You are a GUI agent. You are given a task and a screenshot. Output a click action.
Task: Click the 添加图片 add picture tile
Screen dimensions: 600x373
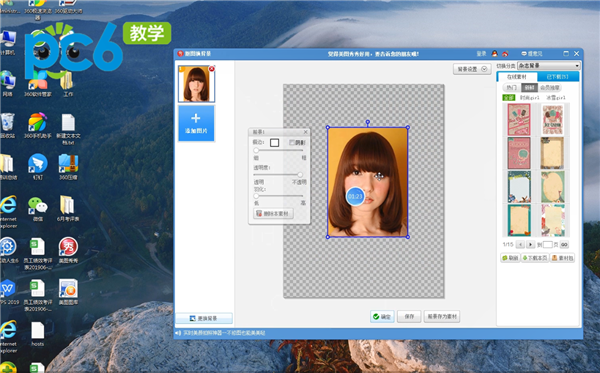196,123
